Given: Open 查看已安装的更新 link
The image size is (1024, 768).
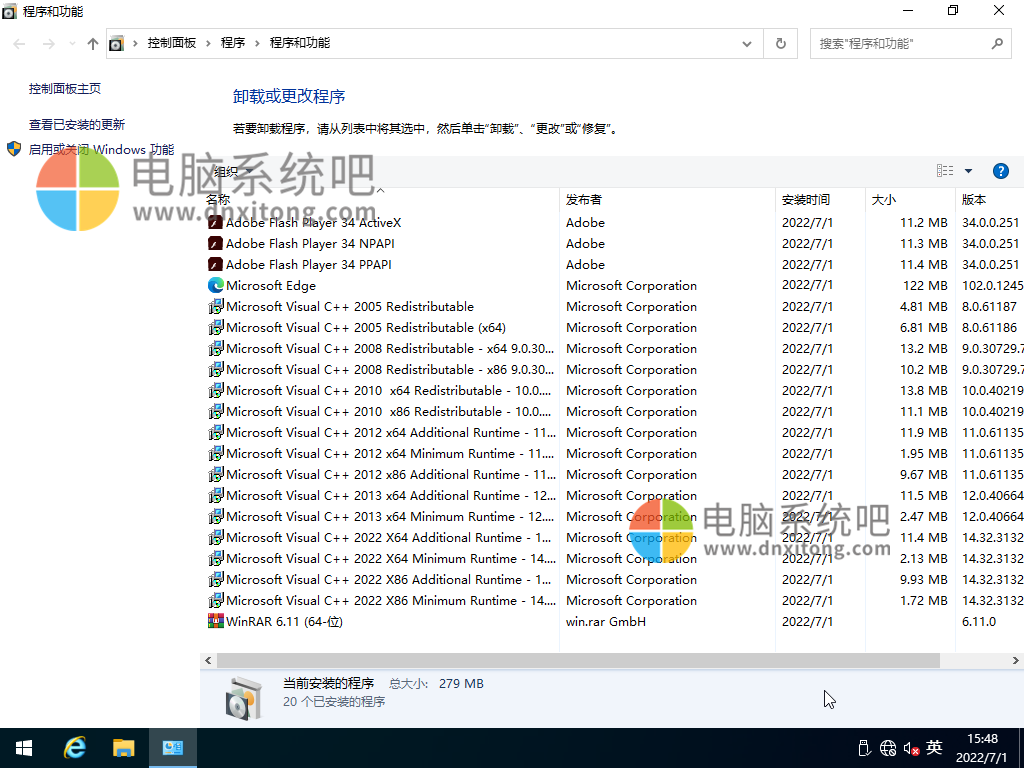Looking at the screenshot, I should (77, 125).
